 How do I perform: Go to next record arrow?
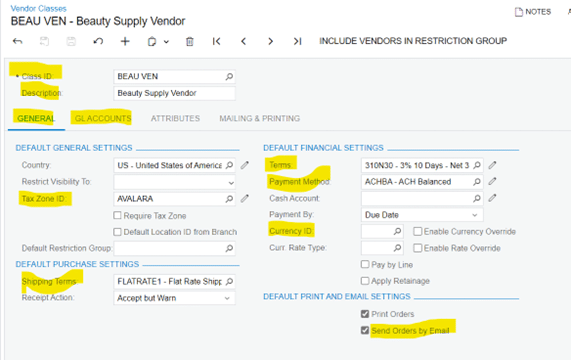270,41
